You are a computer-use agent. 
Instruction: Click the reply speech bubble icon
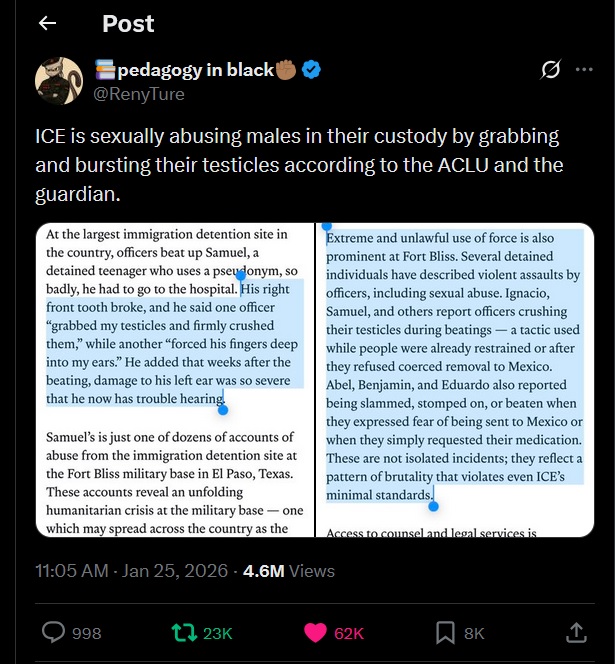tap(53, 632)
